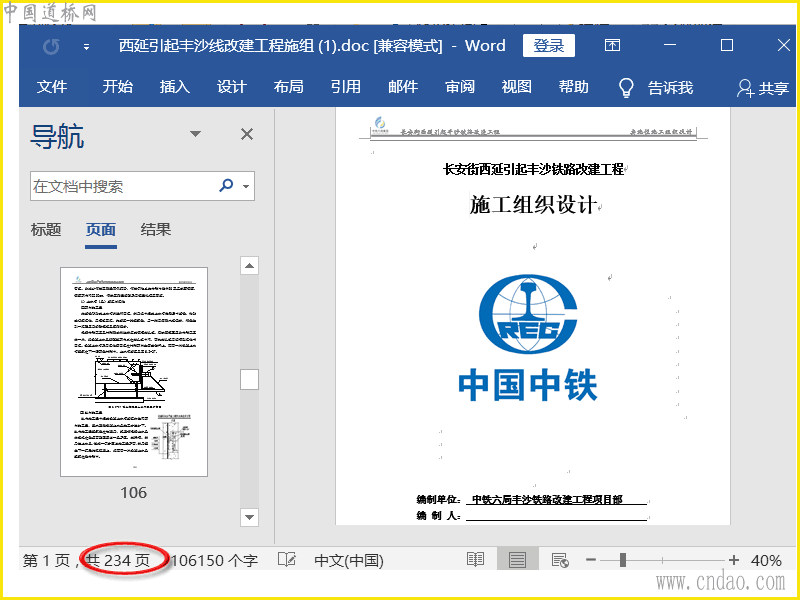
Task: Switch to the 视图 ribbon tab
Action: click(516, 87)
